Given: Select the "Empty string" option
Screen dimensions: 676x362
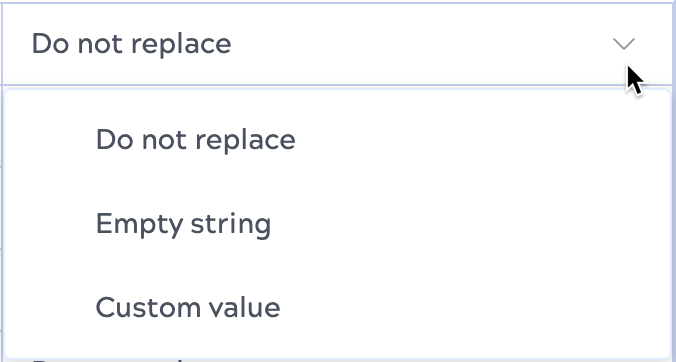Looking at the screenshot, I should [x=338, y=224].
